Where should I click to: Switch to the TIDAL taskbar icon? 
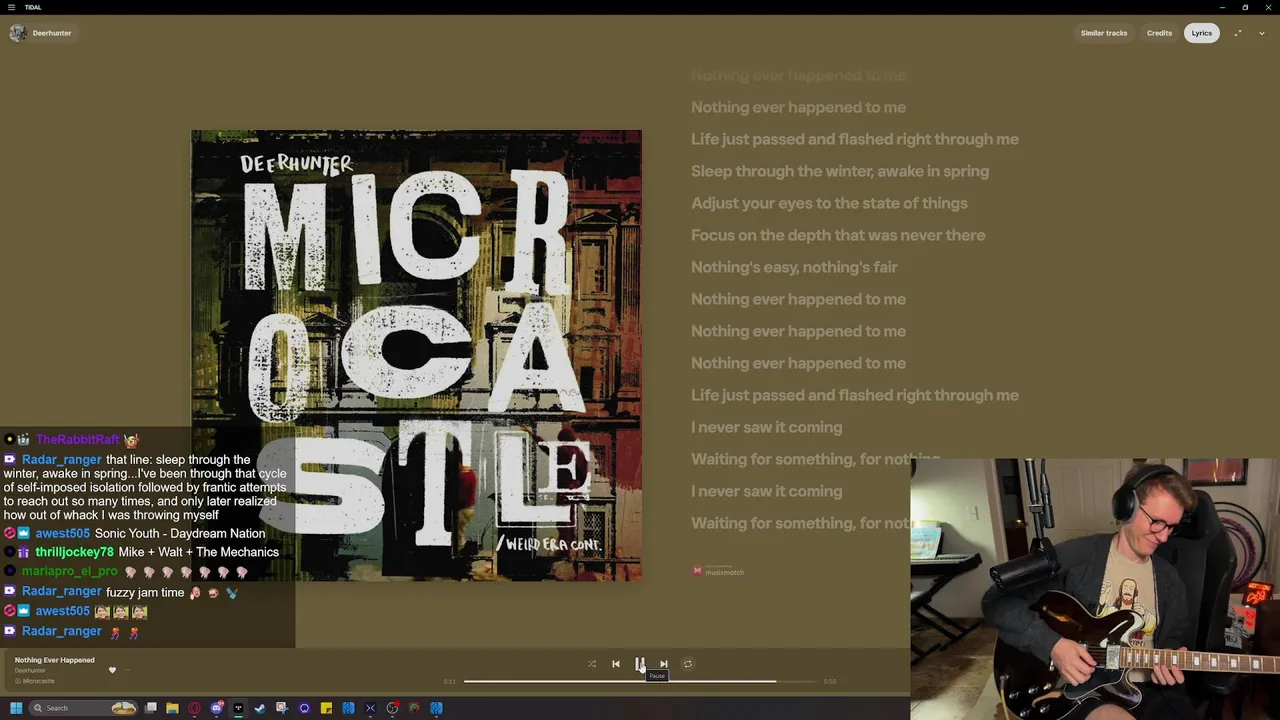click(238, 708)
